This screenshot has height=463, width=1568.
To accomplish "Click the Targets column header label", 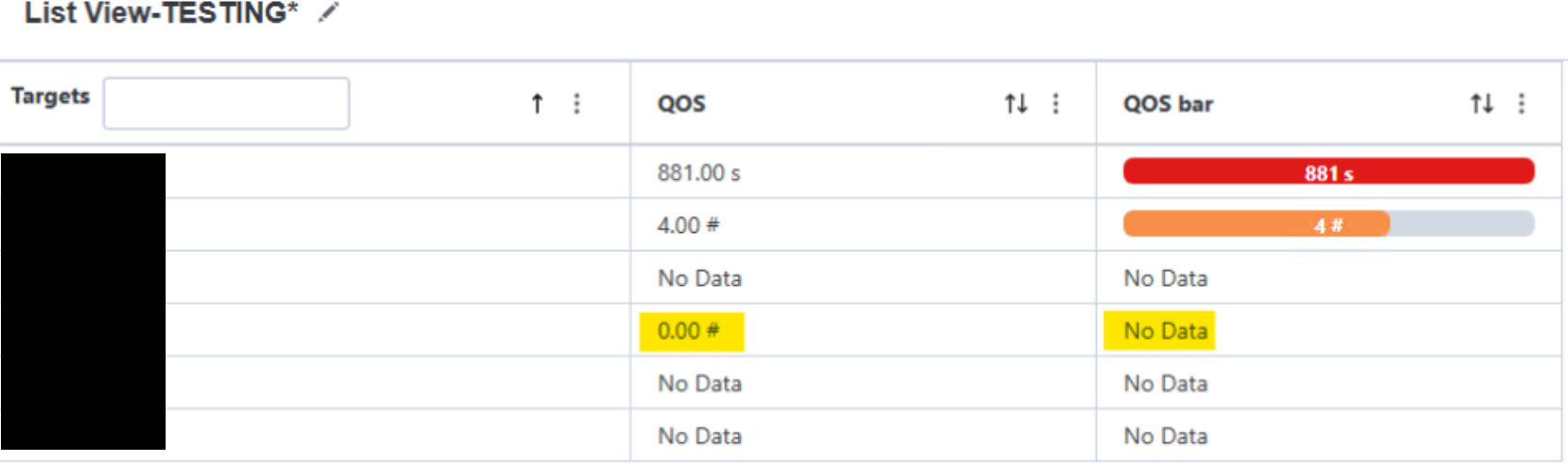I will (50, 97).
